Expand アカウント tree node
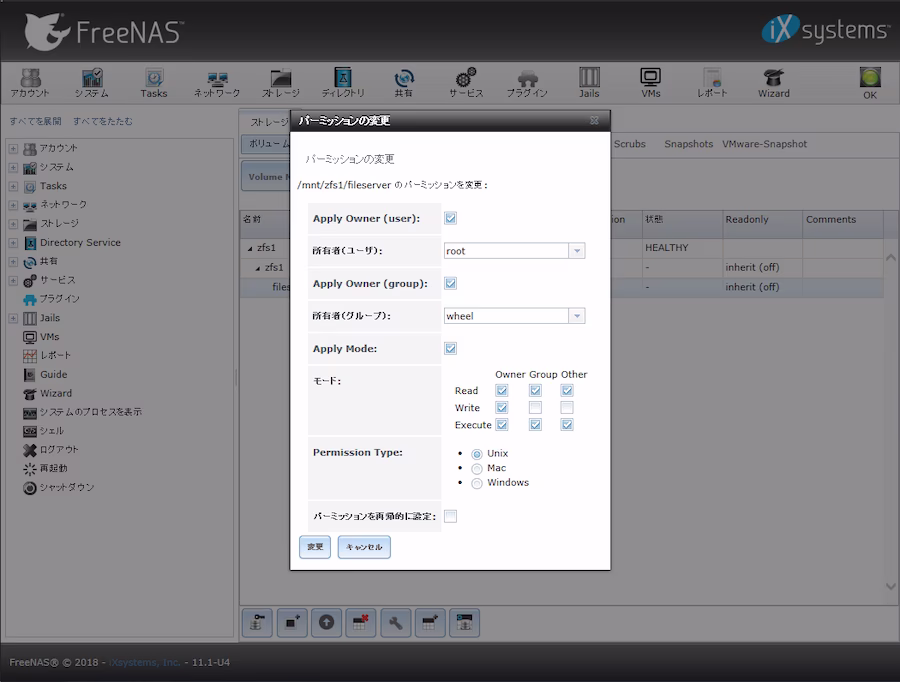This screenshot has height=682, width=900. (x=13, y=148)
